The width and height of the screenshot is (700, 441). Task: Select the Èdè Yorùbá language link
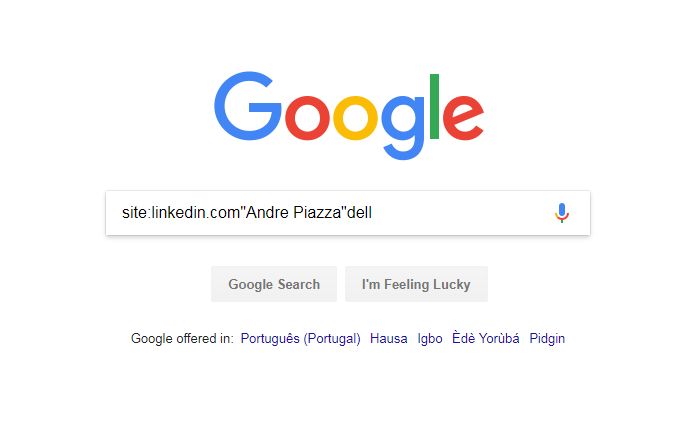point(486,338)
